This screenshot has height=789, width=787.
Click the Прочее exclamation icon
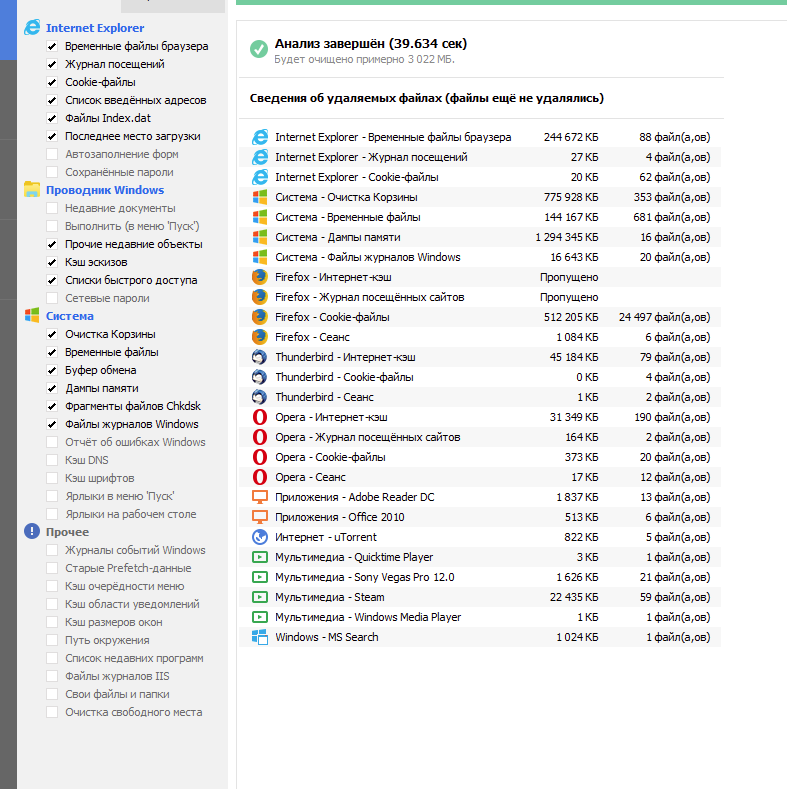(32, 531)
